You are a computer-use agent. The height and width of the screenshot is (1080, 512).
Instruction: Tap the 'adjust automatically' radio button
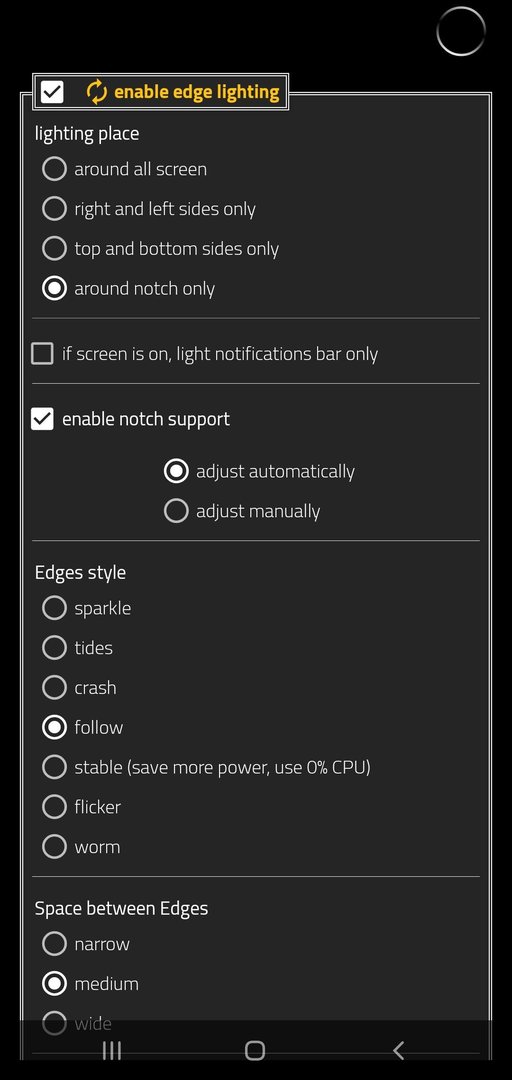pos(176,471)
